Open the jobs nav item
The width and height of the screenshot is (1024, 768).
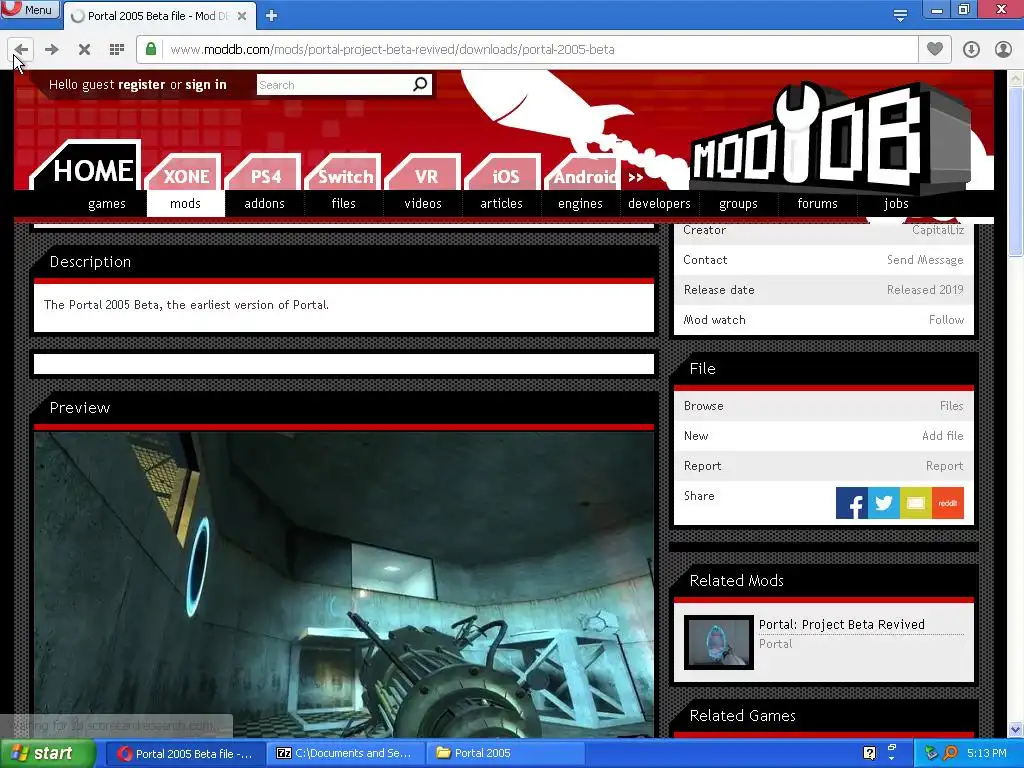[x=896, y=204]
